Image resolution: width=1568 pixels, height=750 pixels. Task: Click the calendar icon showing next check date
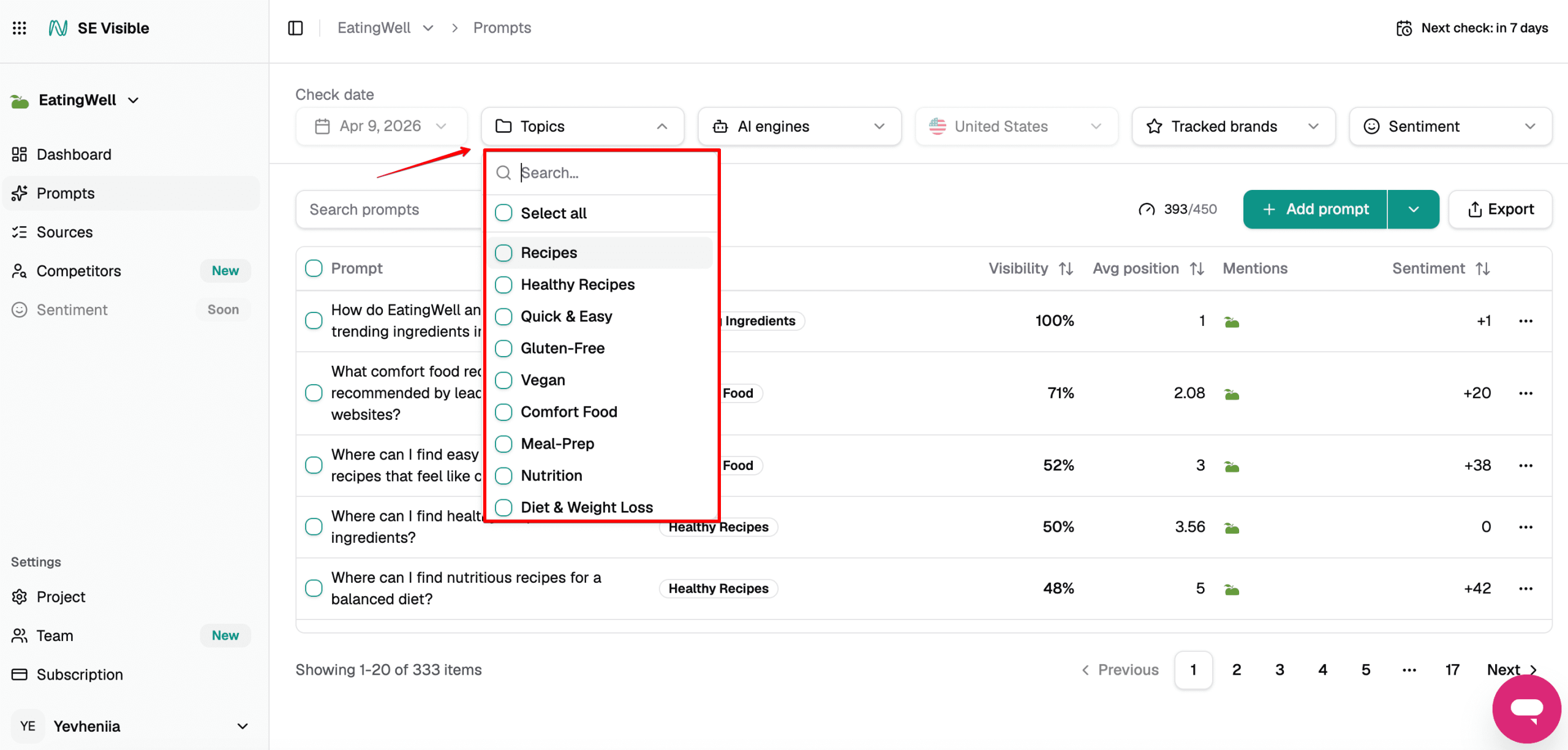1404,28
